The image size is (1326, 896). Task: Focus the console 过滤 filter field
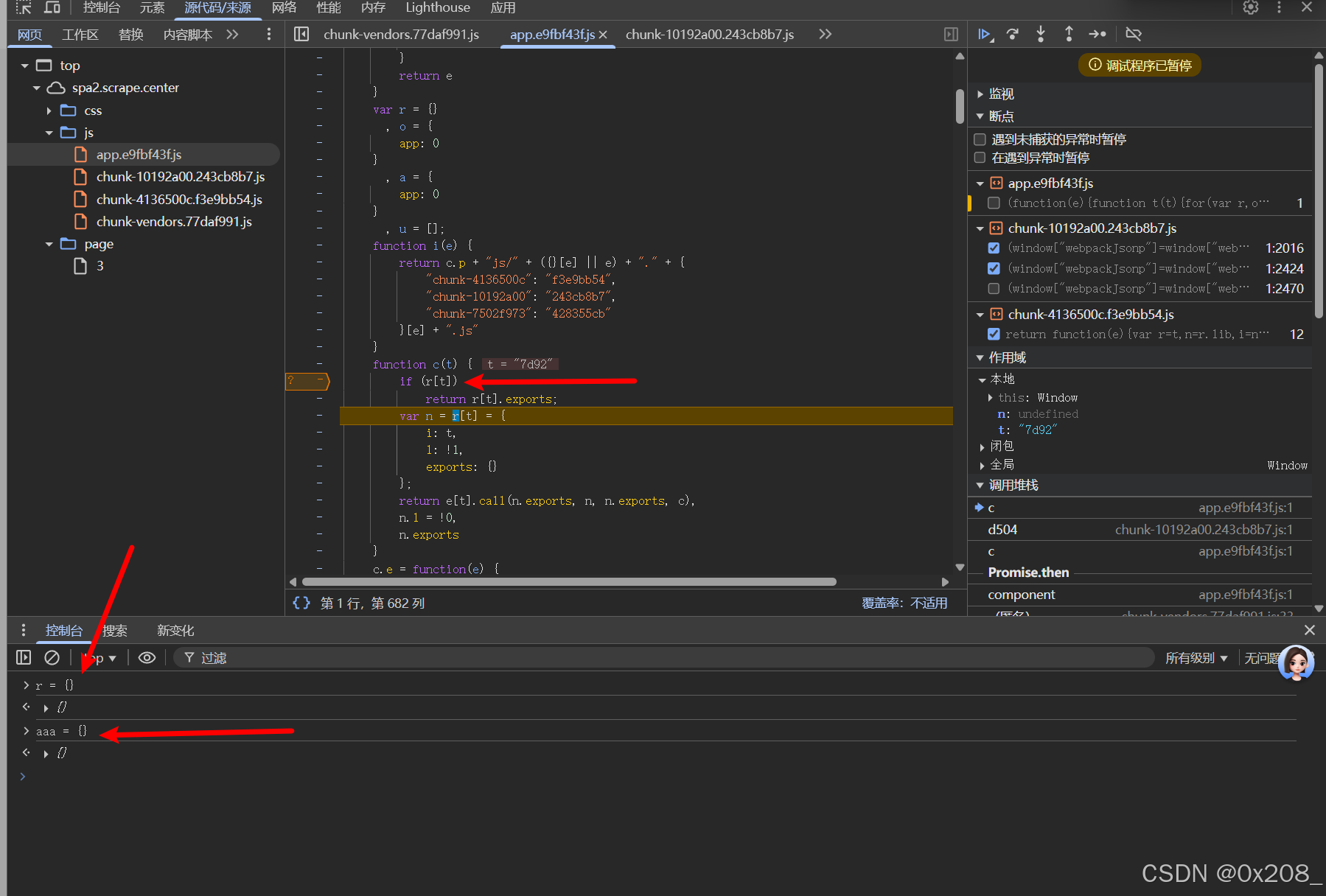[x=663, y=658]
